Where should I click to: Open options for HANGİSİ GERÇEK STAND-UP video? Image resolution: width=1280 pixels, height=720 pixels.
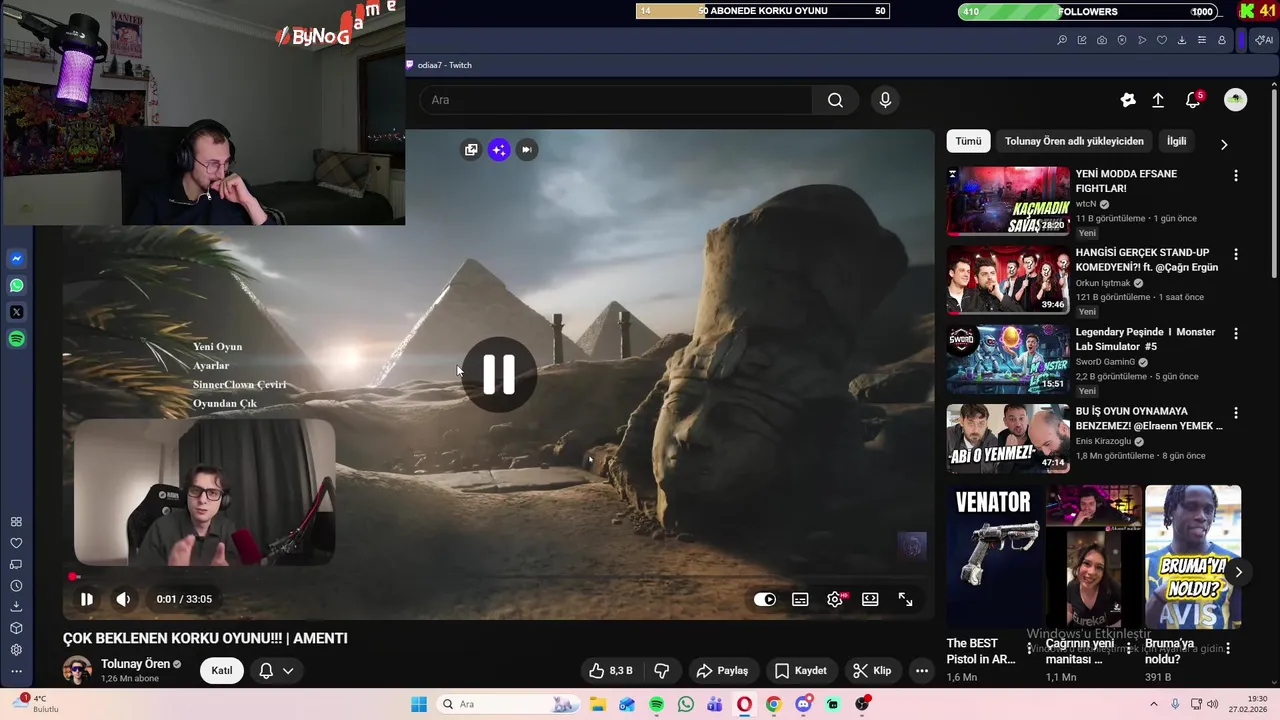1236,255
